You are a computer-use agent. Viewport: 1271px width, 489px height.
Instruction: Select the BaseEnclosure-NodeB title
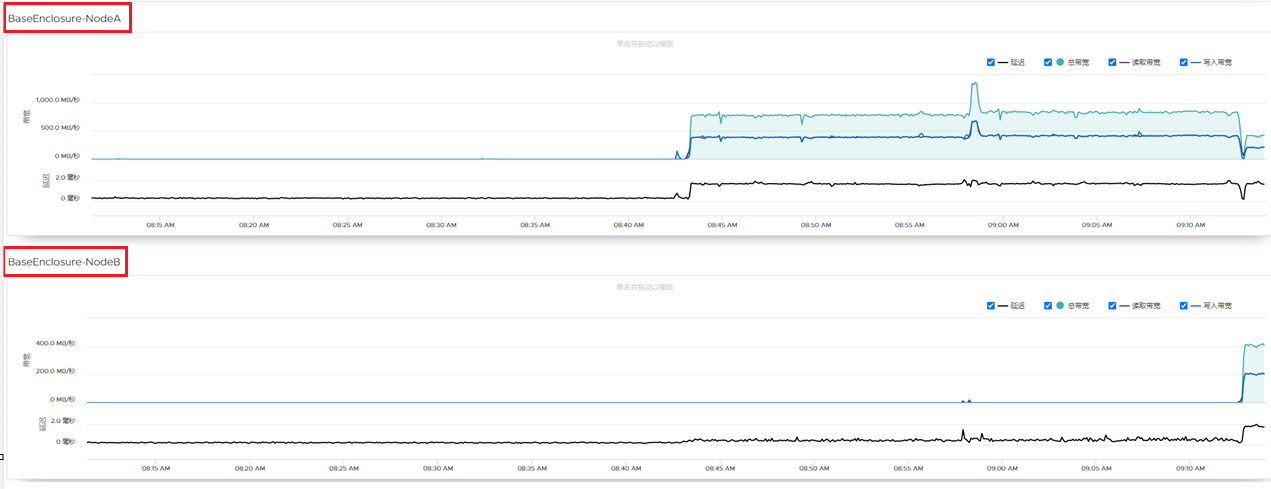(x=65, y=262)
